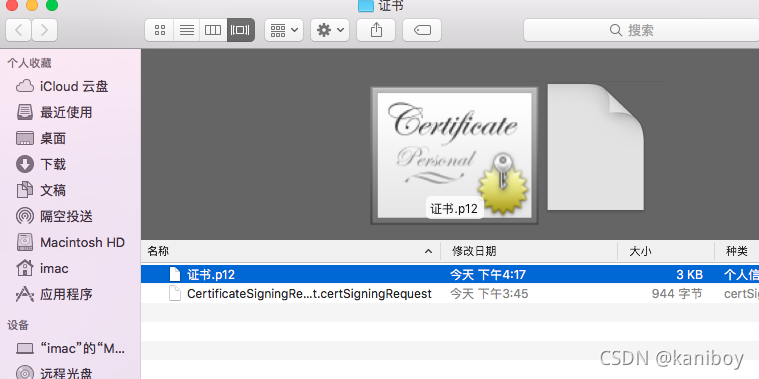Click the 今天 下午4:17 date cell

(x=488, y=275)
